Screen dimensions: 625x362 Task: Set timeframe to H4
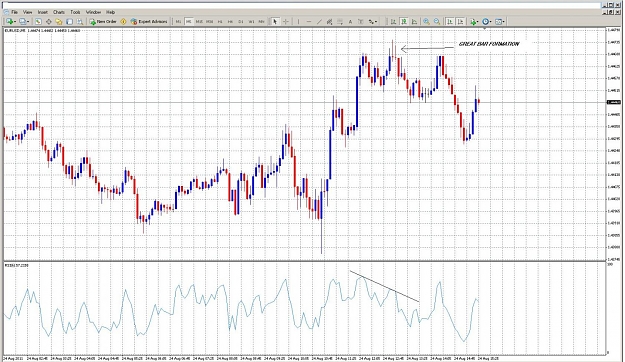click(230, 22)
